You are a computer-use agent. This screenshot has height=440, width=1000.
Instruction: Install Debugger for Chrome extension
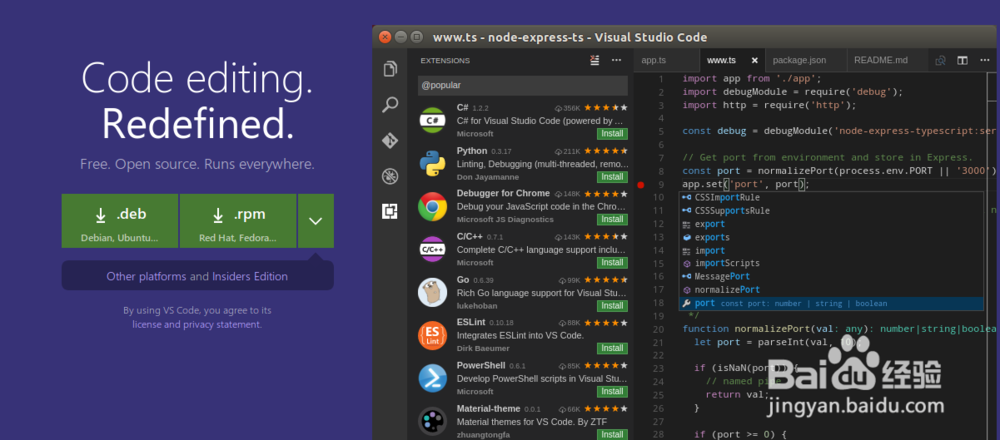pos(612,219)
